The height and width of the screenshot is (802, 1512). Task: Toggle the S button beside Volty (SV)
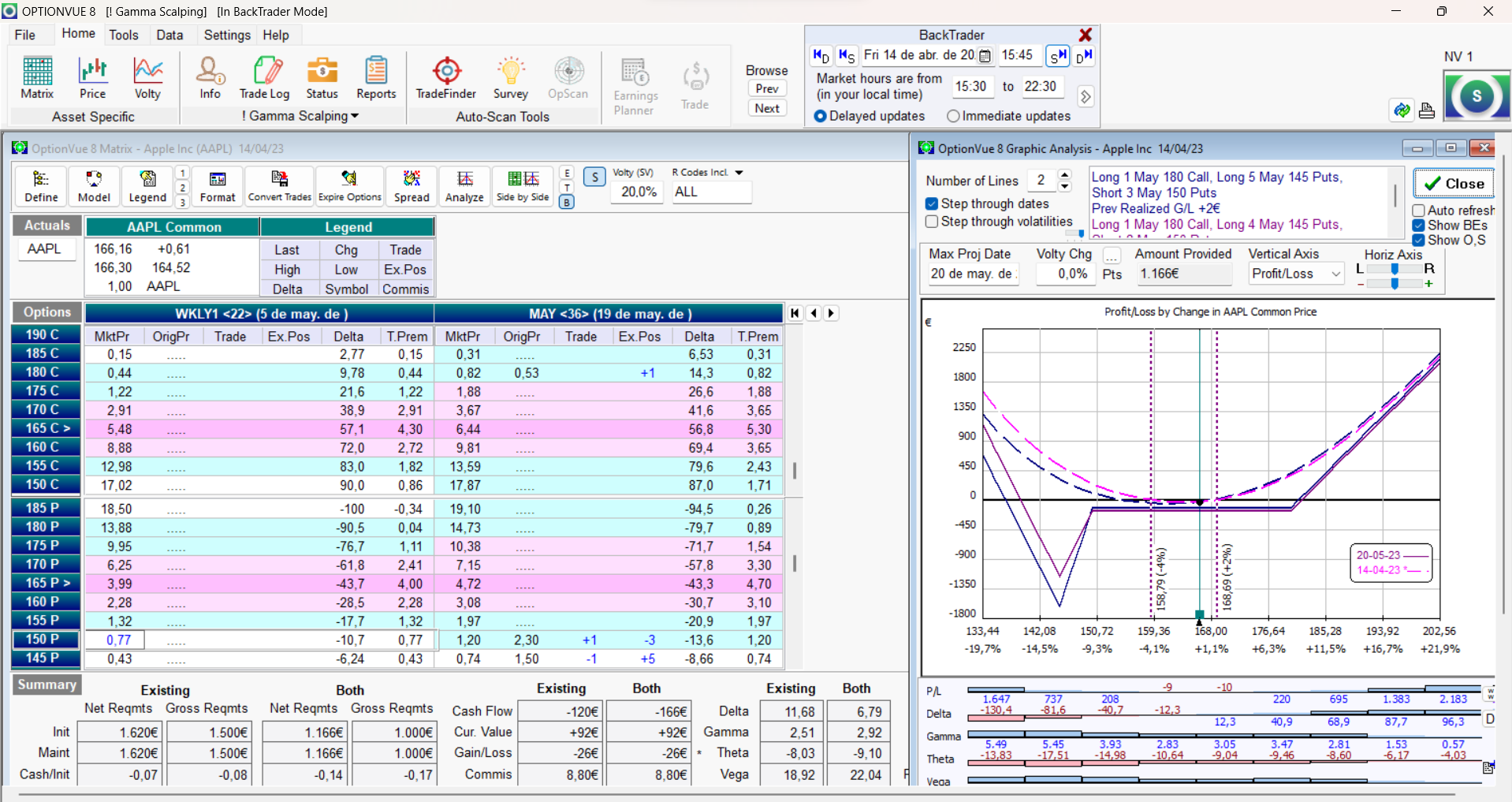coord(594,177)
